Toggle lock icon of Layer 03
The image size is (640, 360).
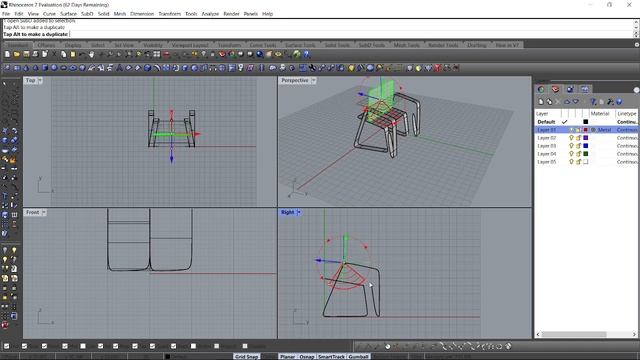tap(578, 146)
